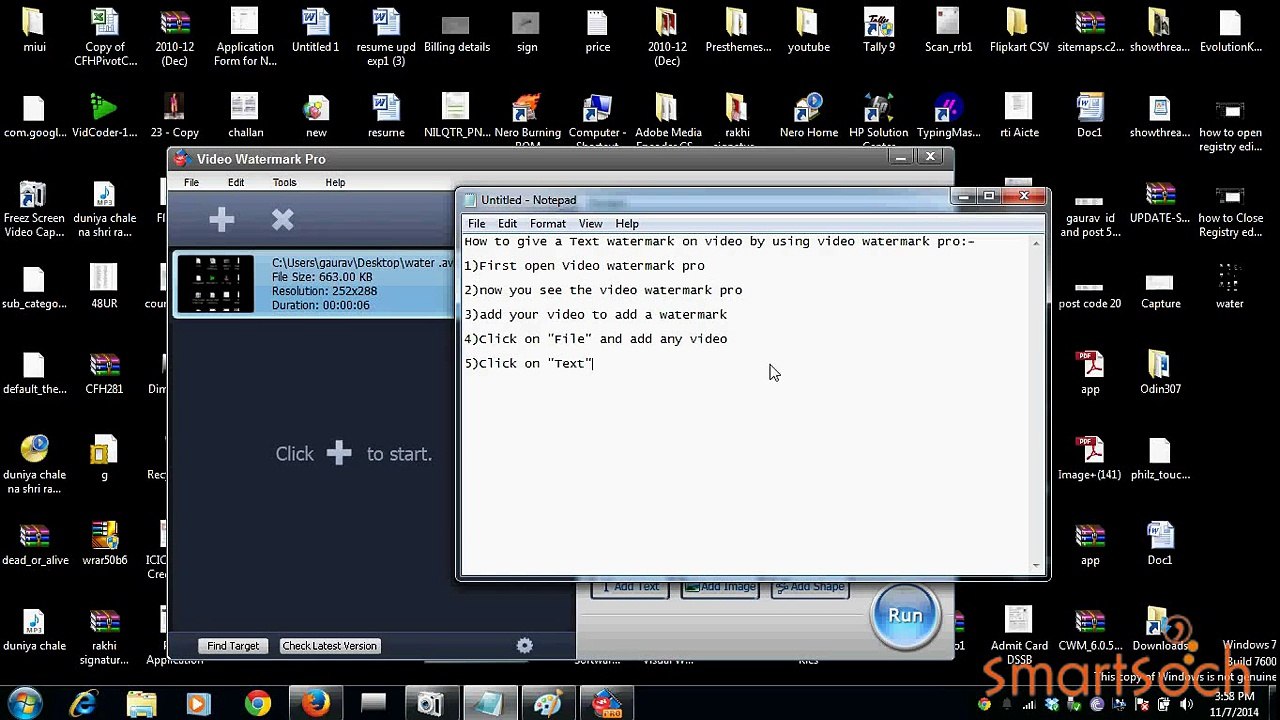Image resolution: width=1280 pixels, height=720 pixels.
Task: Open the Edit menu in Notepad
Action: [508, 224]
